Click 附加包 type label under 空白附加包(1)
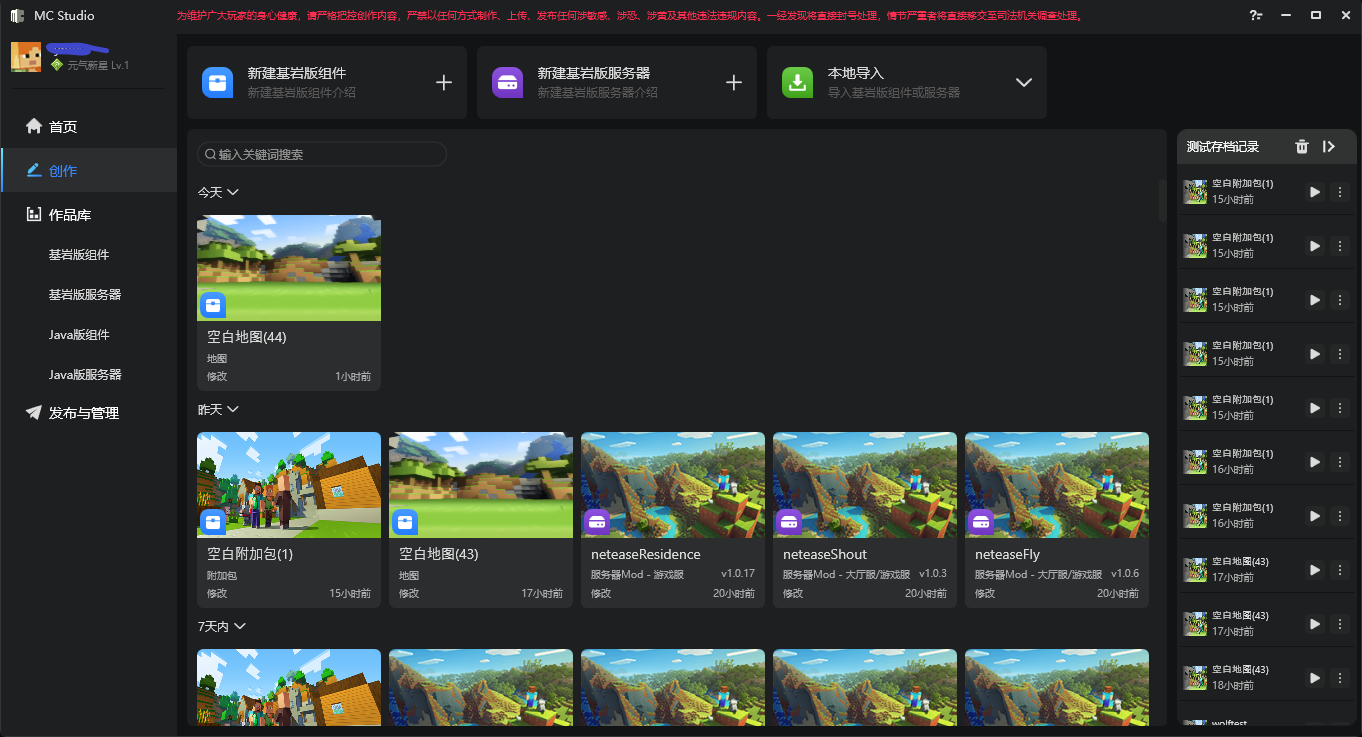This screenshot has height=737, width=1362. [x=222, y=576]
